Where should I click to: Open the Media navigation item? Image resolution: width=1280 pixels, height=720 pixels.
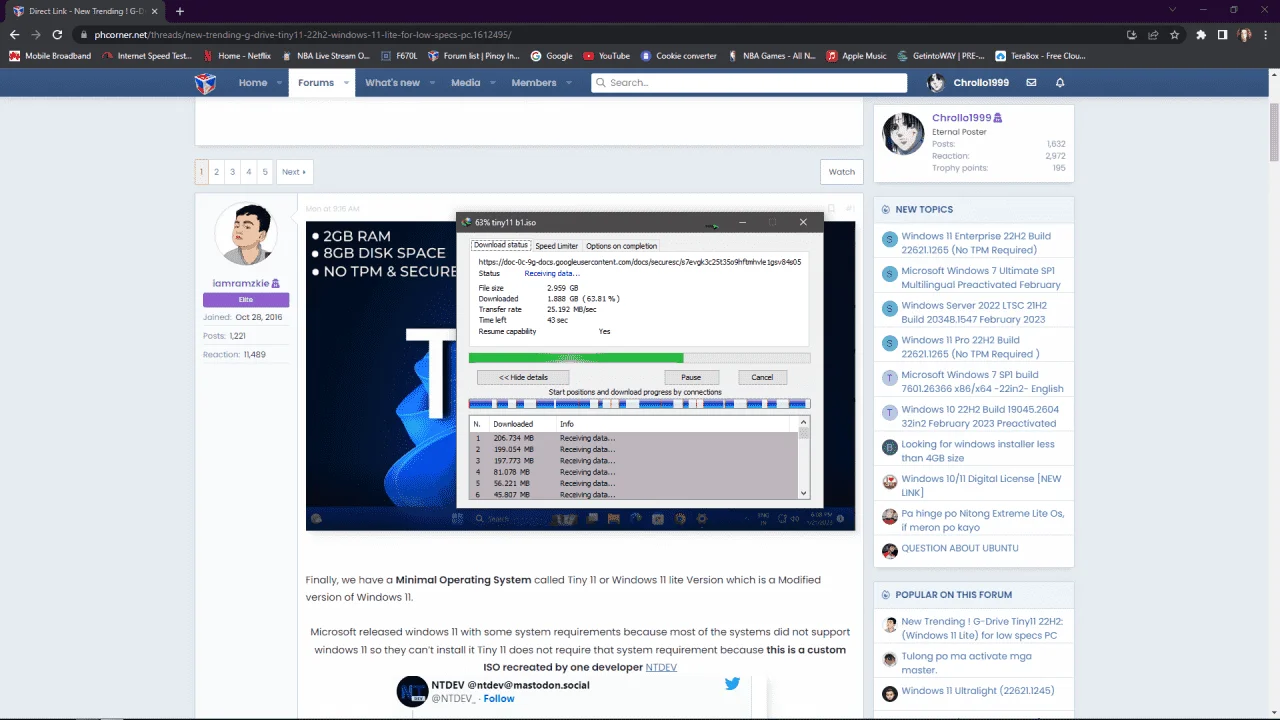465,83
